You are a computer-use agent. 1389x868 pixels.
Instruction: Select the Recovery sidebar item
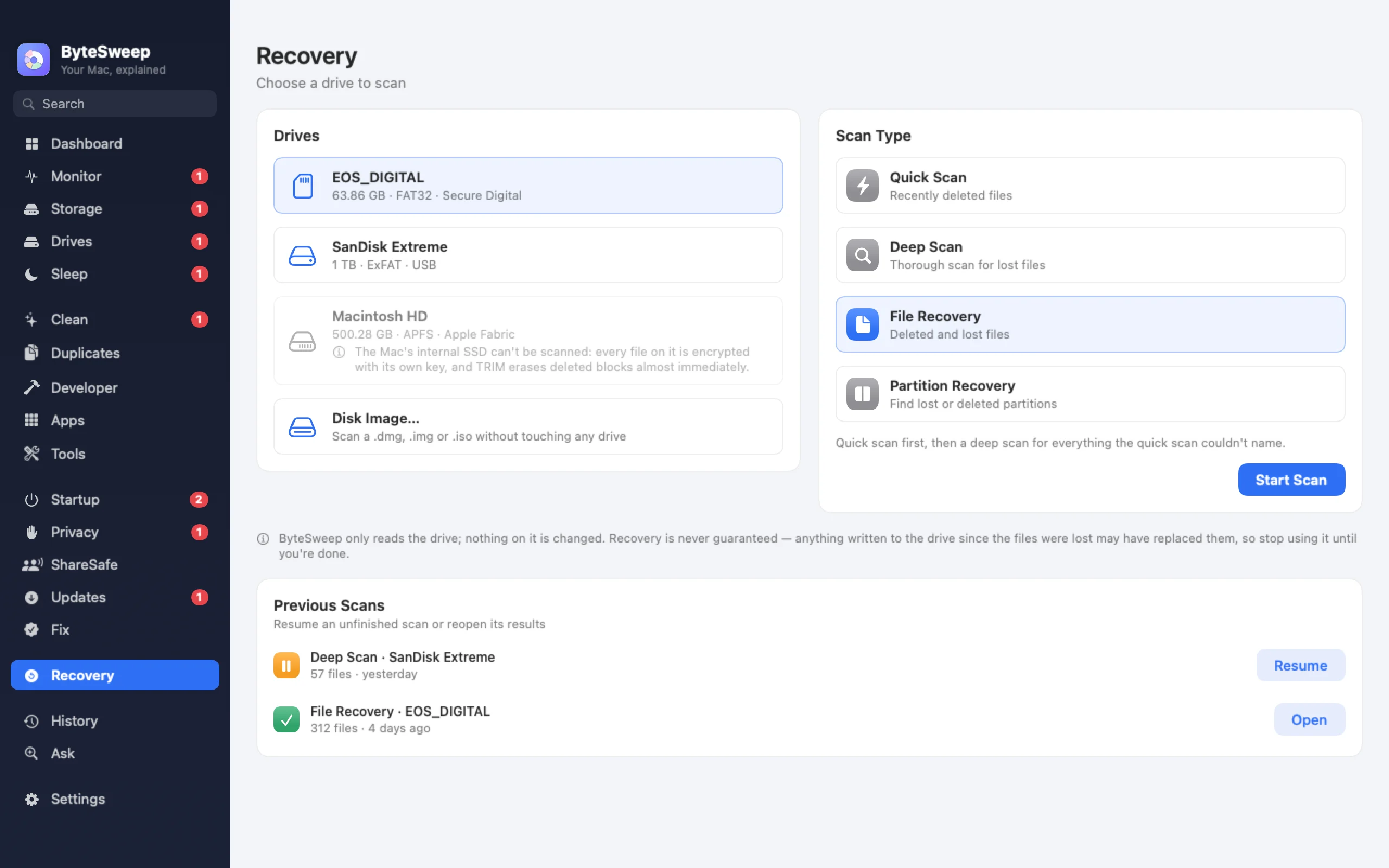(x=115, y=675)
